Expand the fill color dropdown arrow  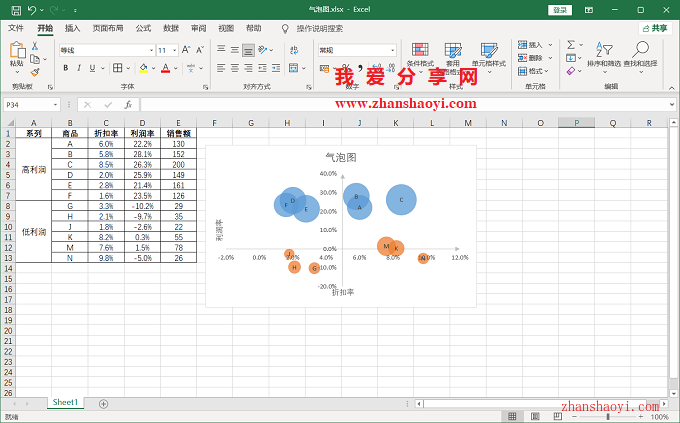click(154, 68)
